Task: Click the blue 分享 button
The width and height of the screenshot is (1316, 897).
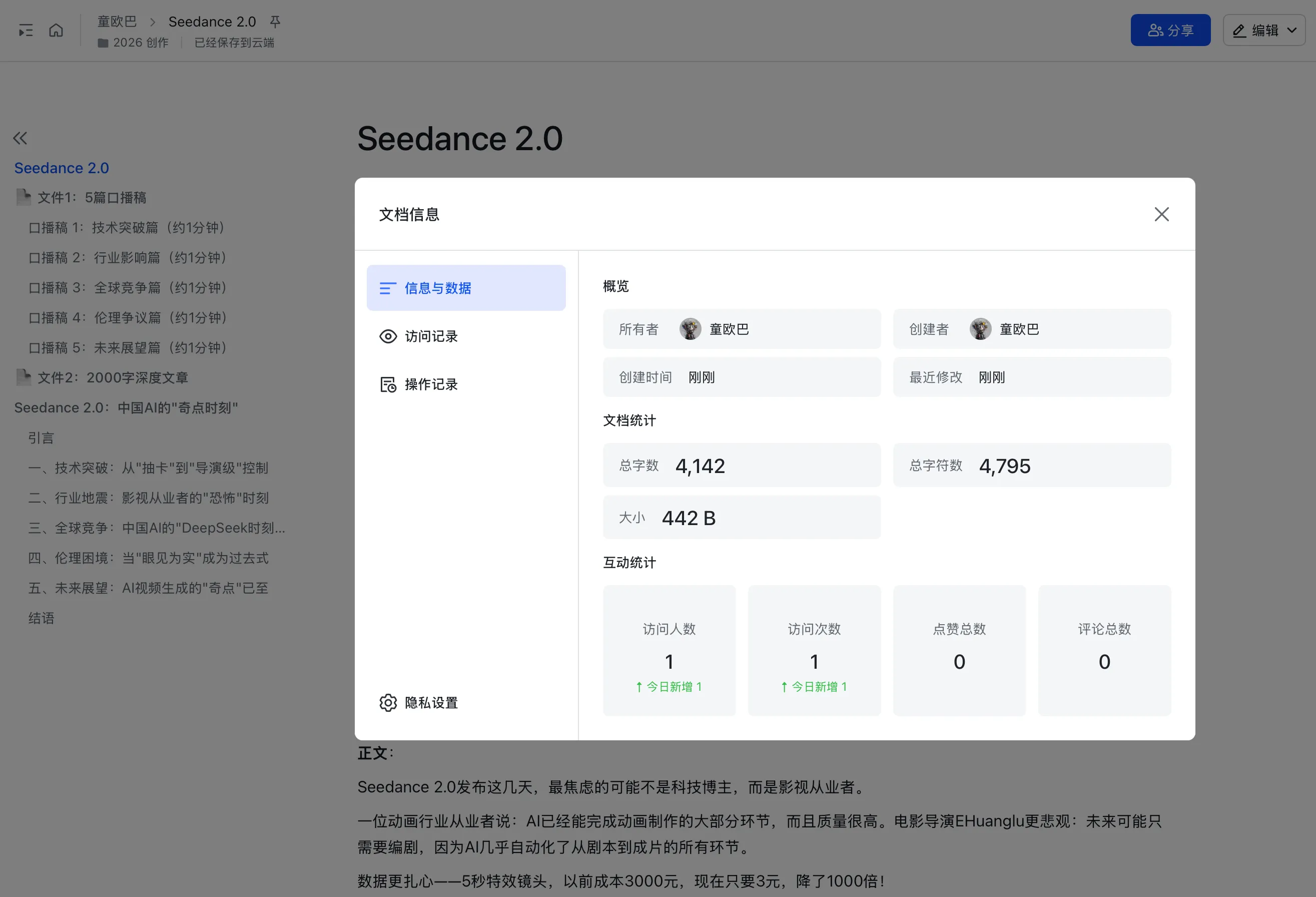Action: tap(1170, 30)
